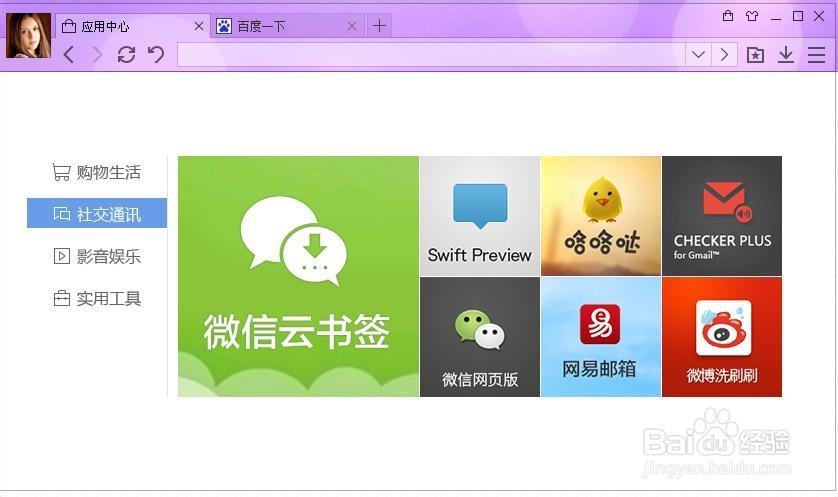
Task: Focus the address bar input field
Action: (431, 55)
